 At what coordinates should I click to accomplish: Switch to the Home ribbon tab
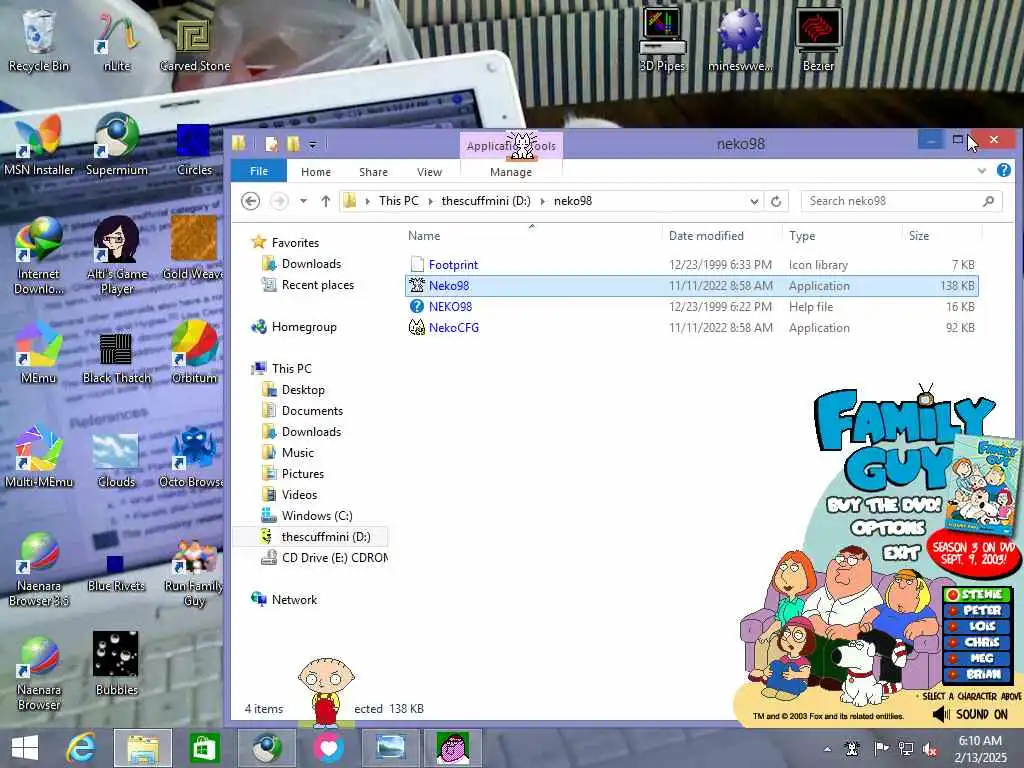[316, 172]
